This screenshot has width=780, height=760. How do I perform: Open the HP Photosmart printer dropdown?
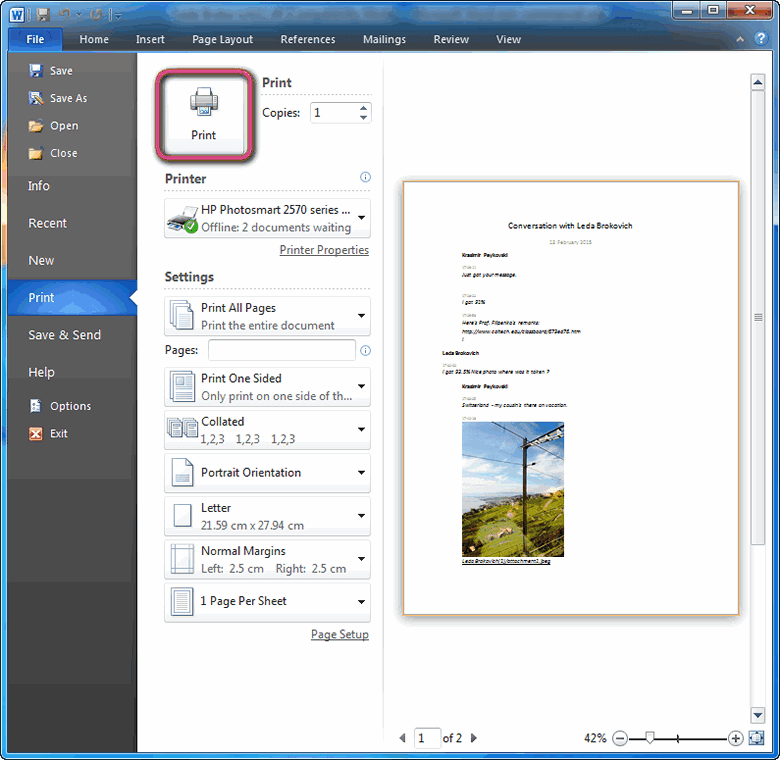point(268,218)
